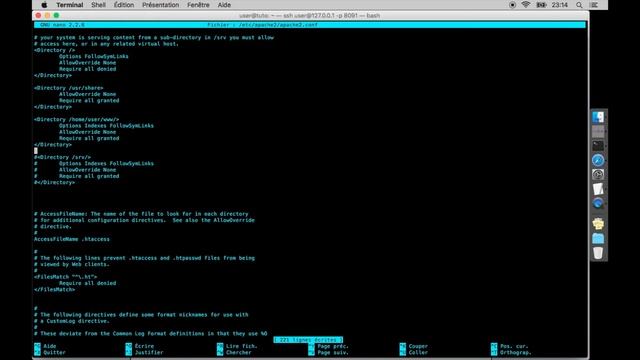The height and width of the screenshot is (360, 640).
Task: Open the yellow icon in the Dock
Action: (x=598, y=224)
